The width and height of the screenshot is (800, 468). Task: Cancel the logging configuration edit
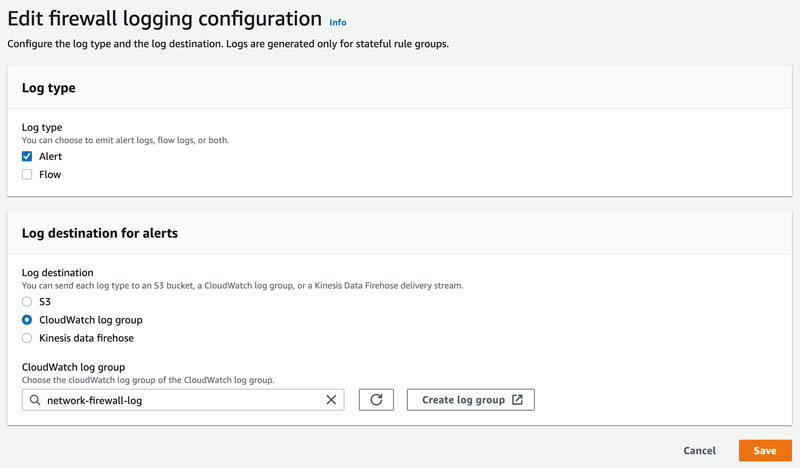[x=699, y=451]
